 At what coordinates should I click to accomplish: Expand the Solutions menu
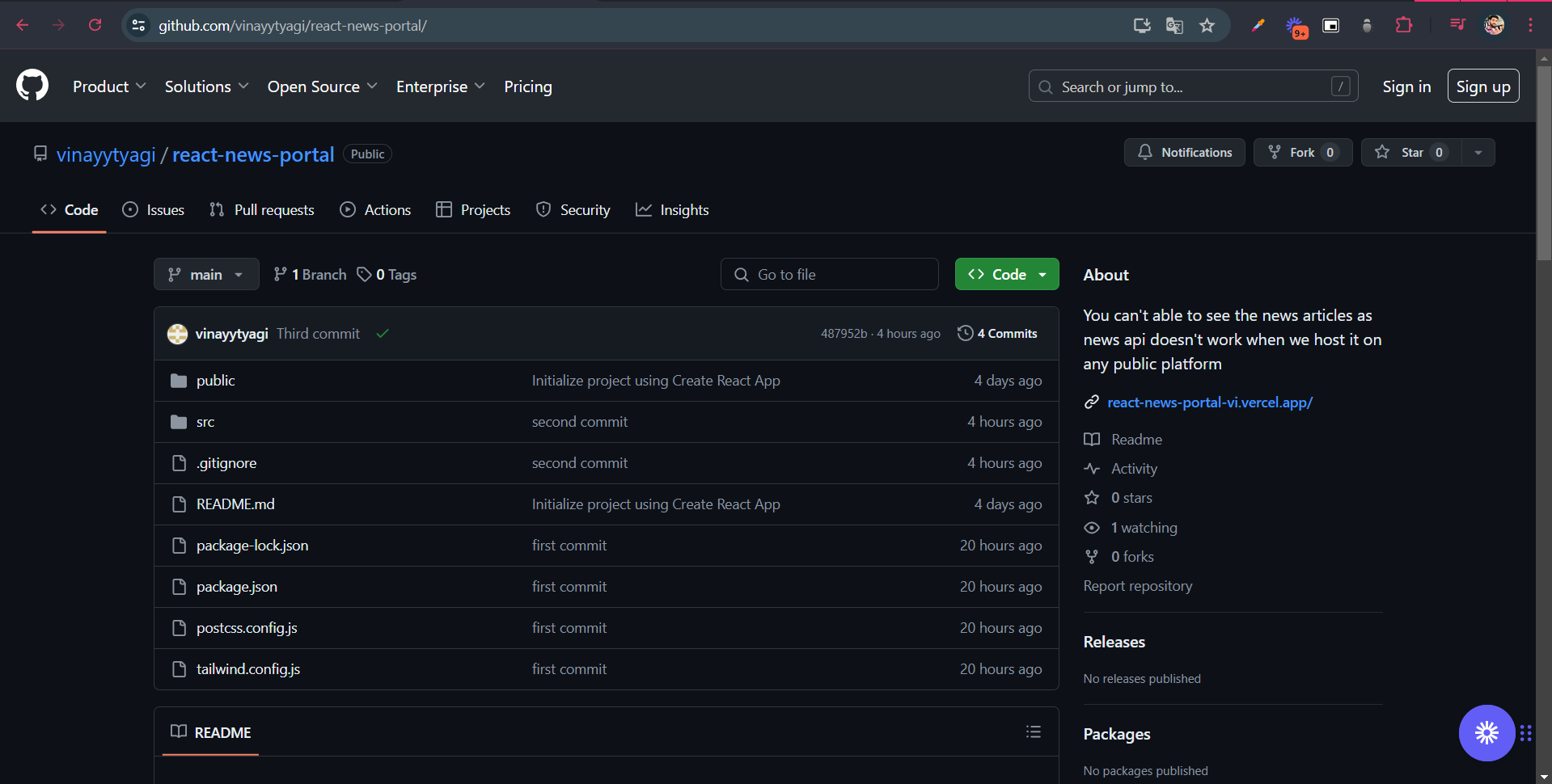(x=206, y=86)
